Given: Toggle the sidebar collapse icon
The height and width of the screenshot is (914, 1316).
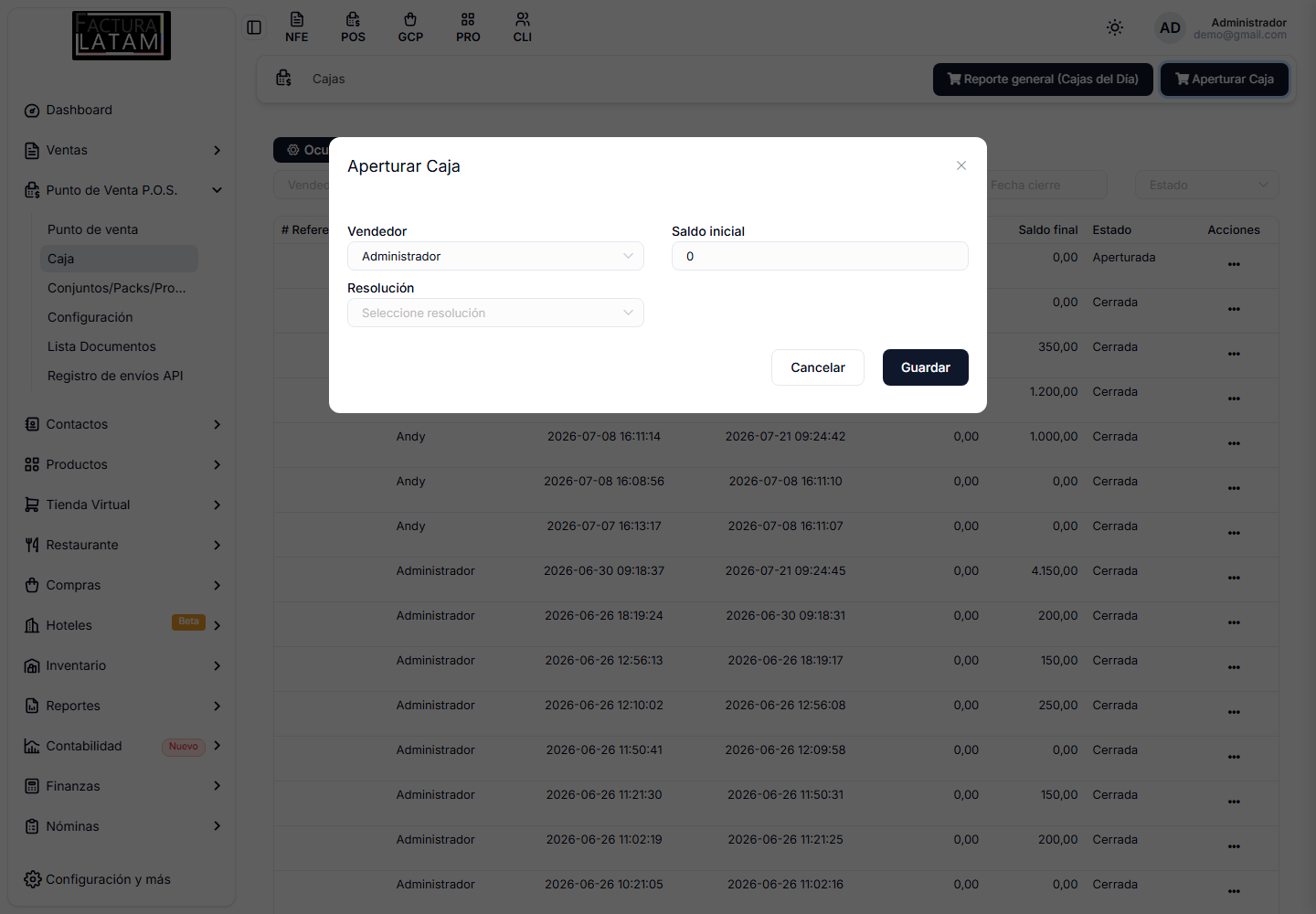Looking at the screenshot, I should 254,27.
